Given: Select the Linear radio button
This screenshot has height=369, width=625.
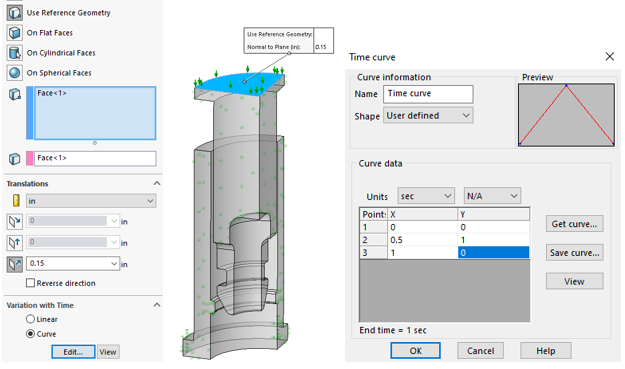Looking at the screenshot, I should pos(30,319).
